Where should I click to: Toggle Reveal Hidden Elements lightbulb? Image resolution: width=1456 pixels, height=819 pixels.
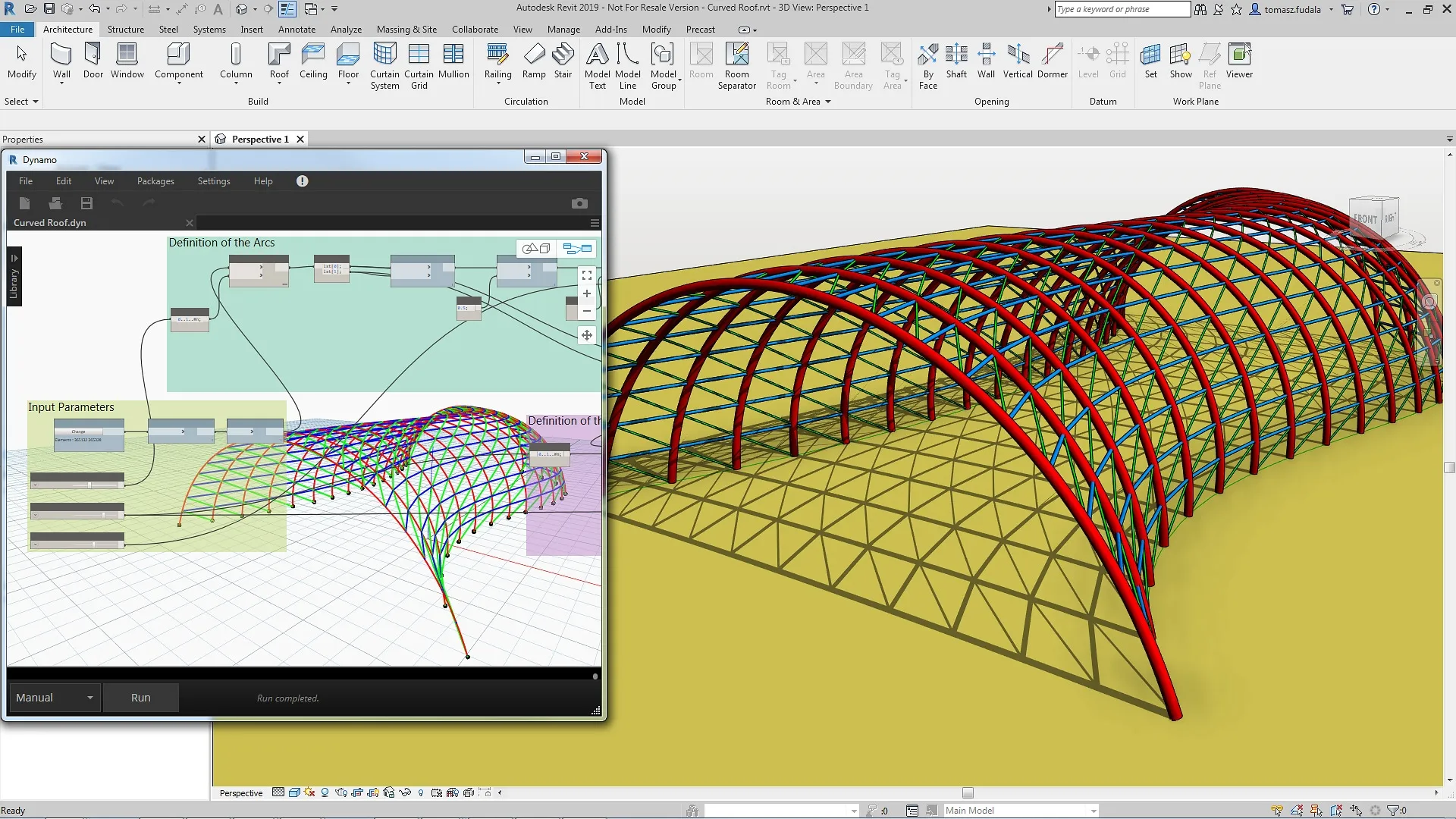coord(420,792)
